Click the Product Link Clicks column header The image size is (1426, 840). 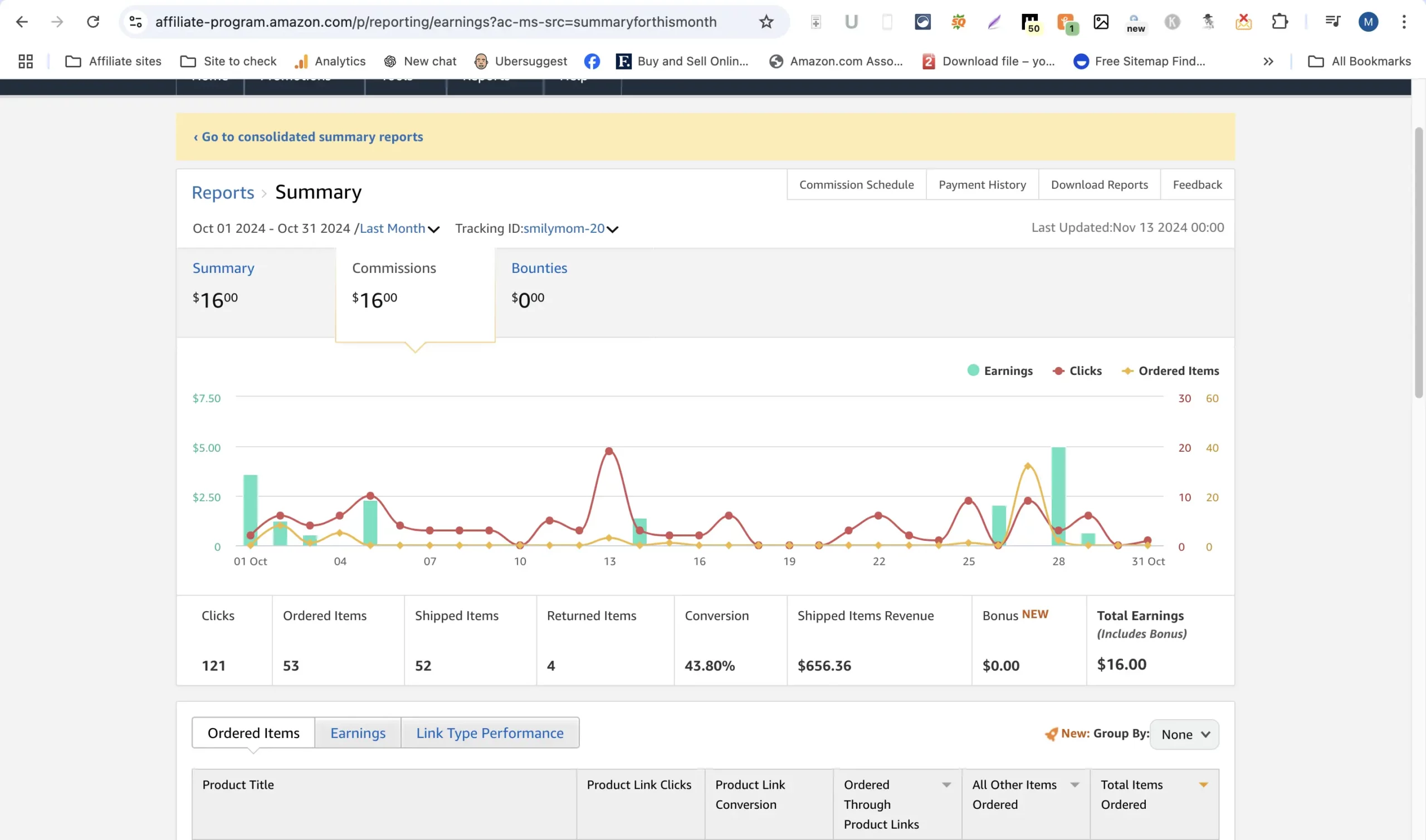(641, 804)
